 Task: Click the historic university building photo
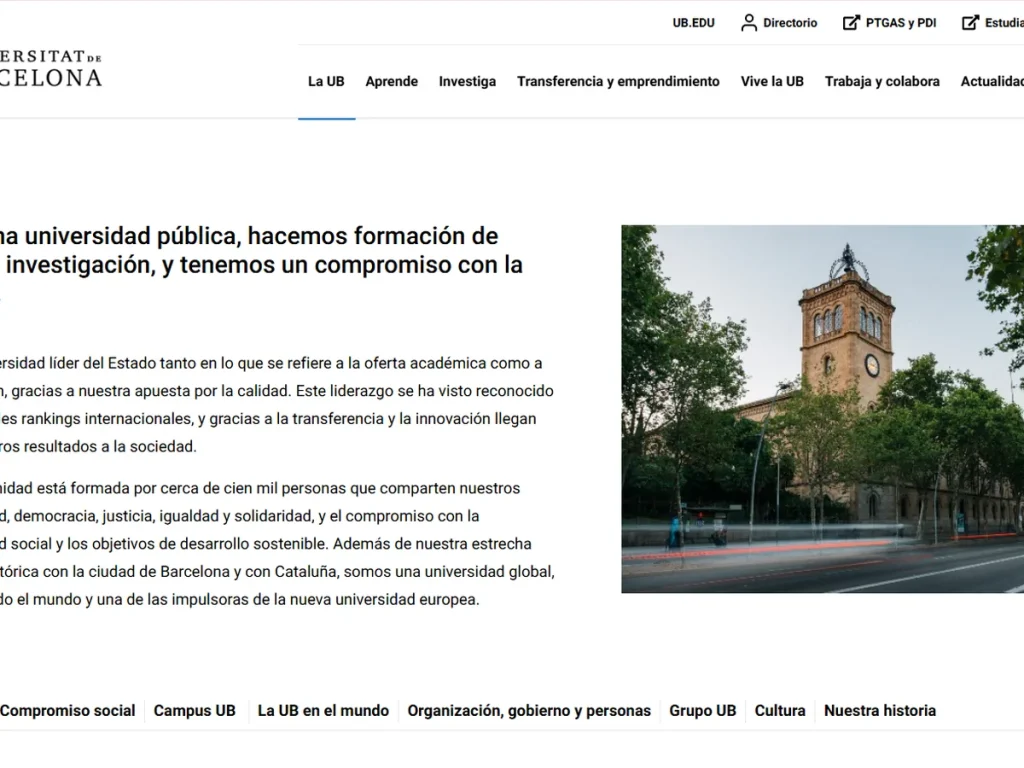(x=822, y=409)
